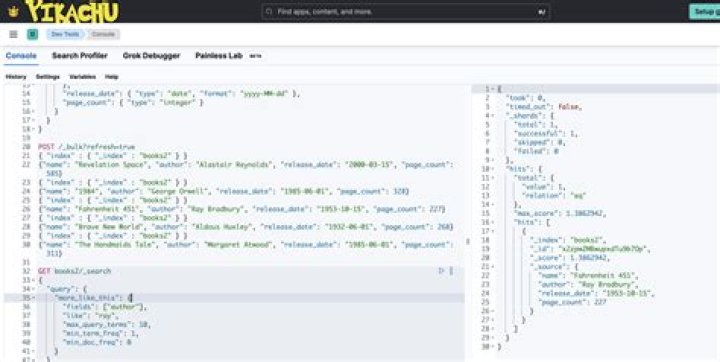Screen dimensions: 720x362
Task: Click the Fahrenheit 451 line in the editor
Action: (x=242, y=209)
